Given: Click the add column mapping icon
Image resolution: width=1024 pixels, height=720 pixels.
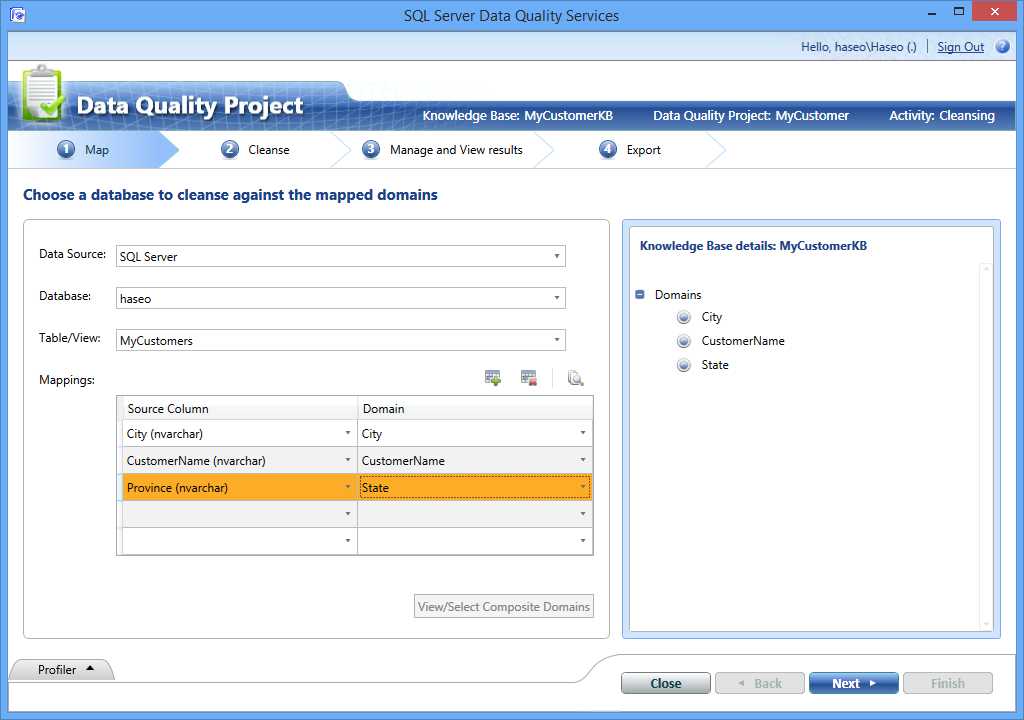Looking at the screenshot, I should pos(492,378).
